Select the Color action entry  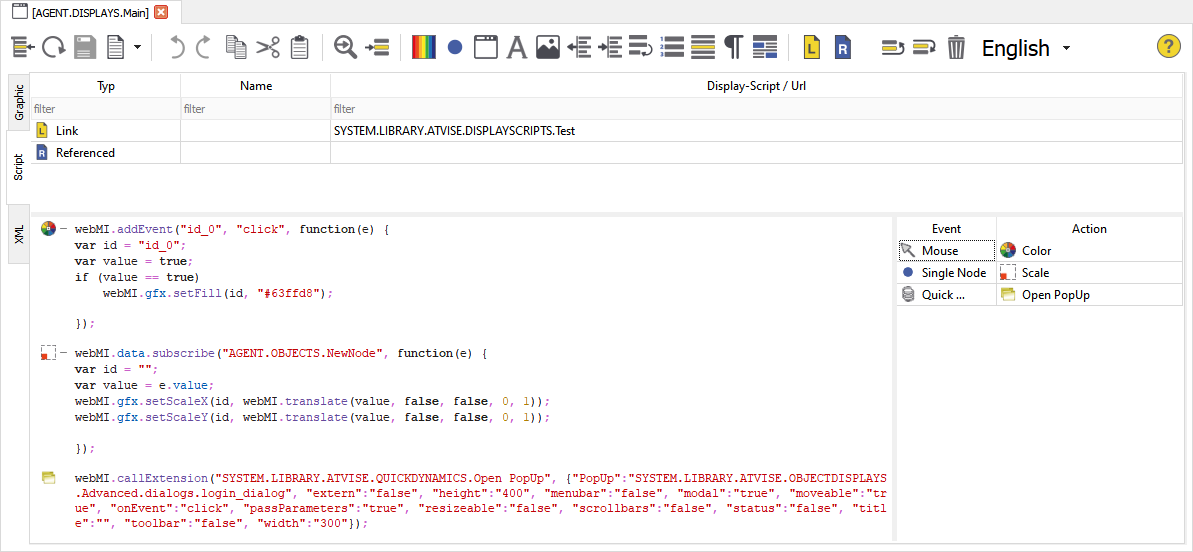pyautogui.click(x=1090, y=250)
